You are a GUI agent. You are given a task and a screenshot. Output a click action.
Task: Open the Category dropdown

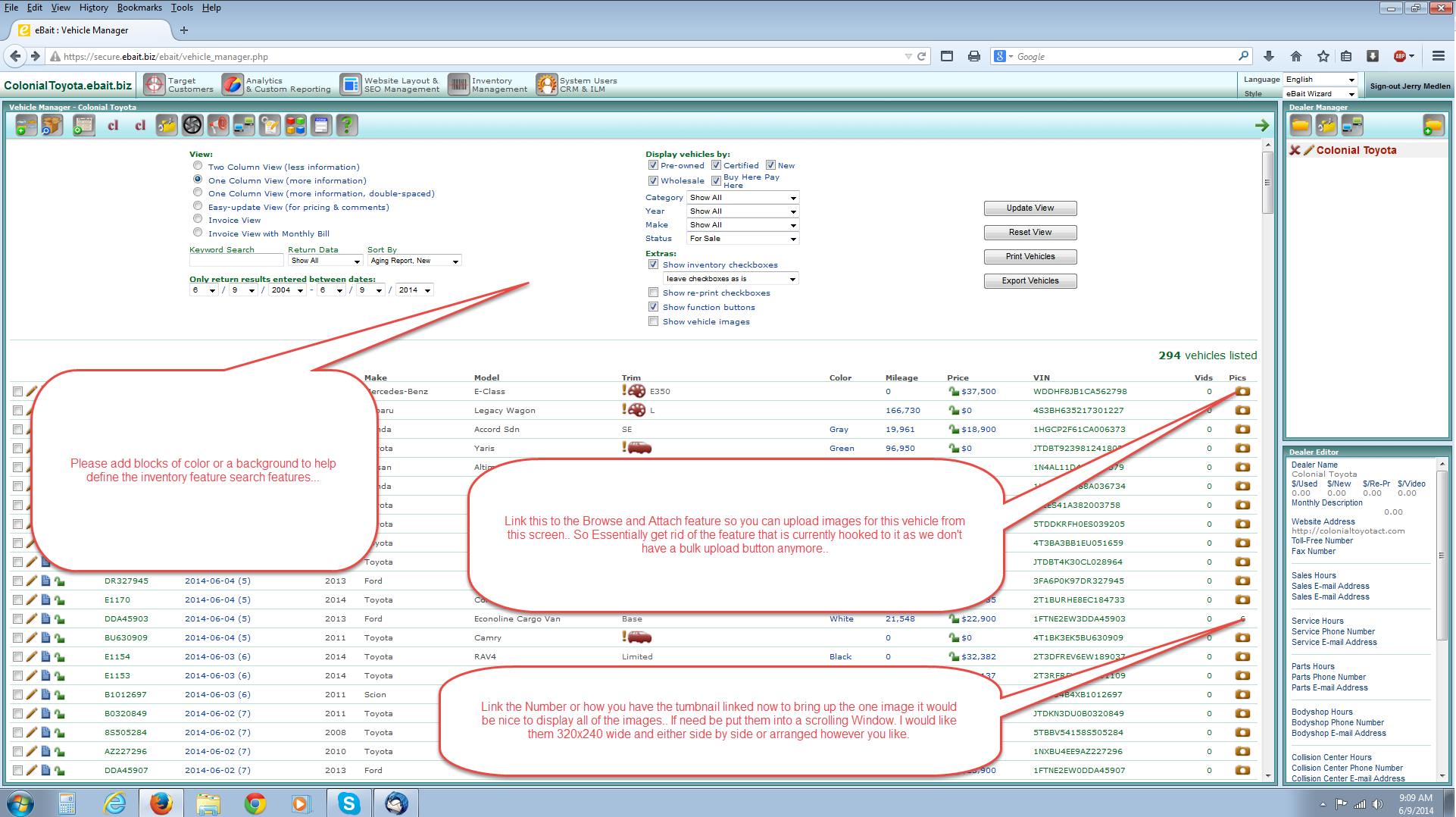click(742, 198)
